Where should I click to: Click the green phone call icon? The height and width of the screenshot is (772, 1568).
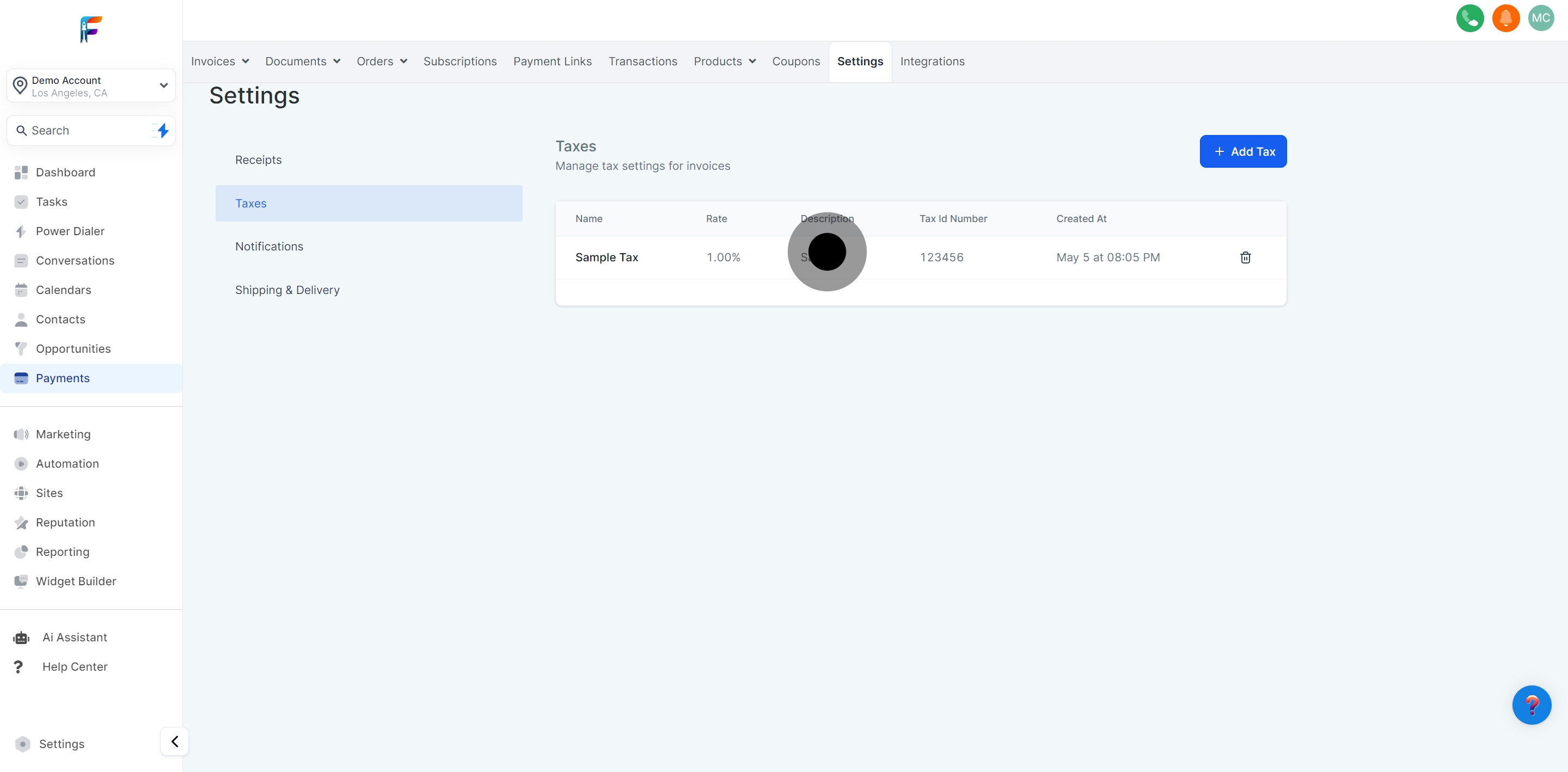click(1469, 19)
